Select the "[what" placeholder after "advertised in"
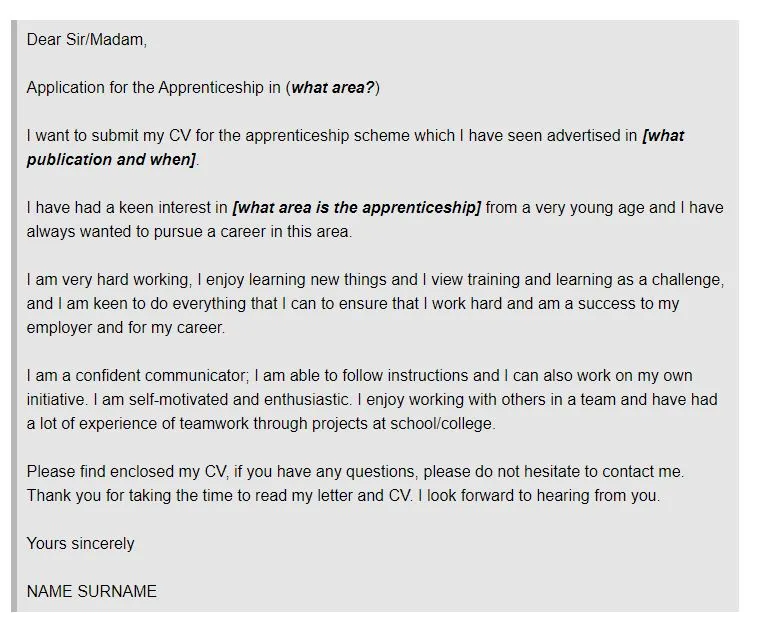The image size is (768, 627). point(664,136)
